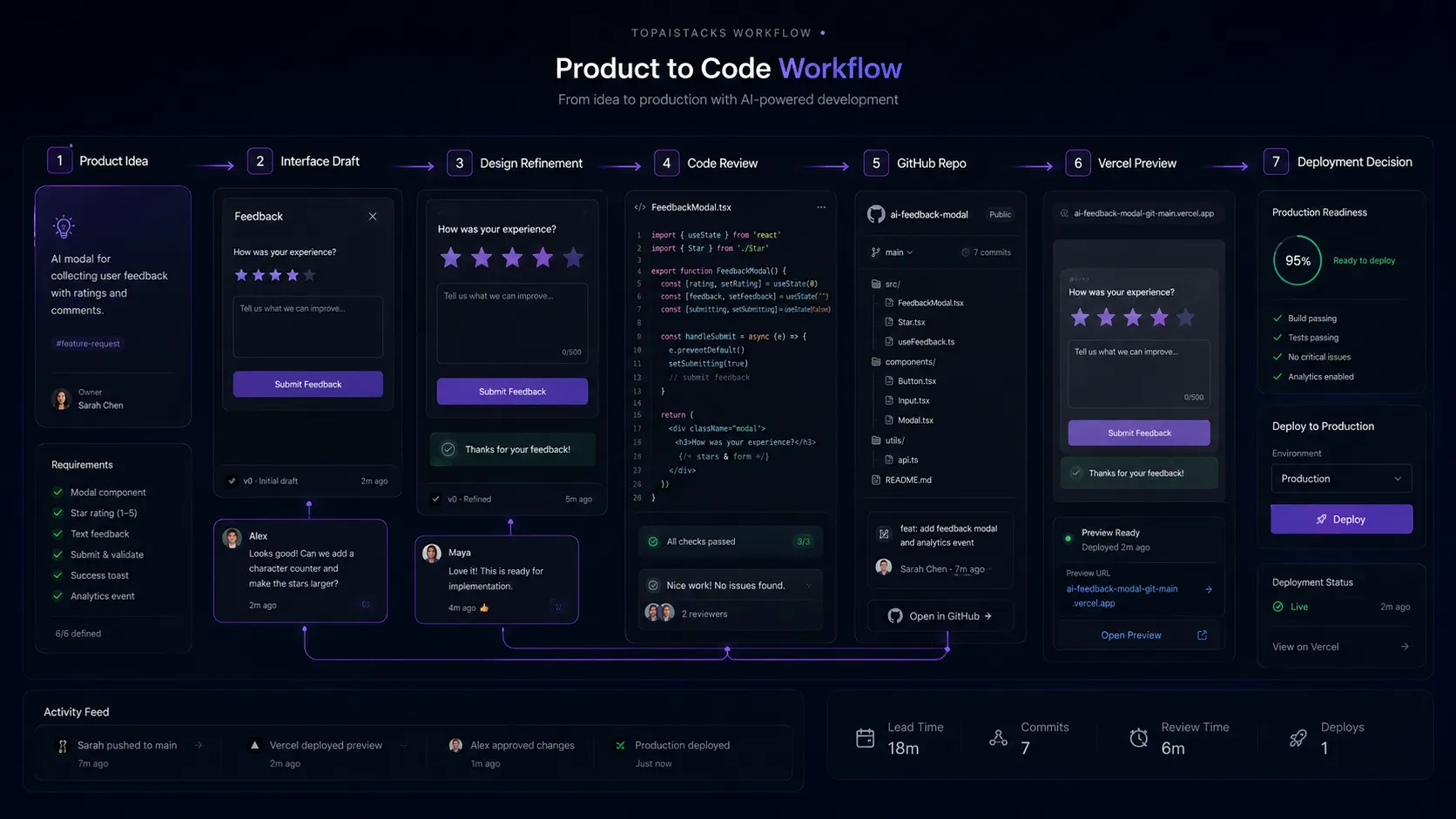Click the Vercel triangle icon in Activity Feed
This screenshot has width=1456, height=819.
point(254,745)
